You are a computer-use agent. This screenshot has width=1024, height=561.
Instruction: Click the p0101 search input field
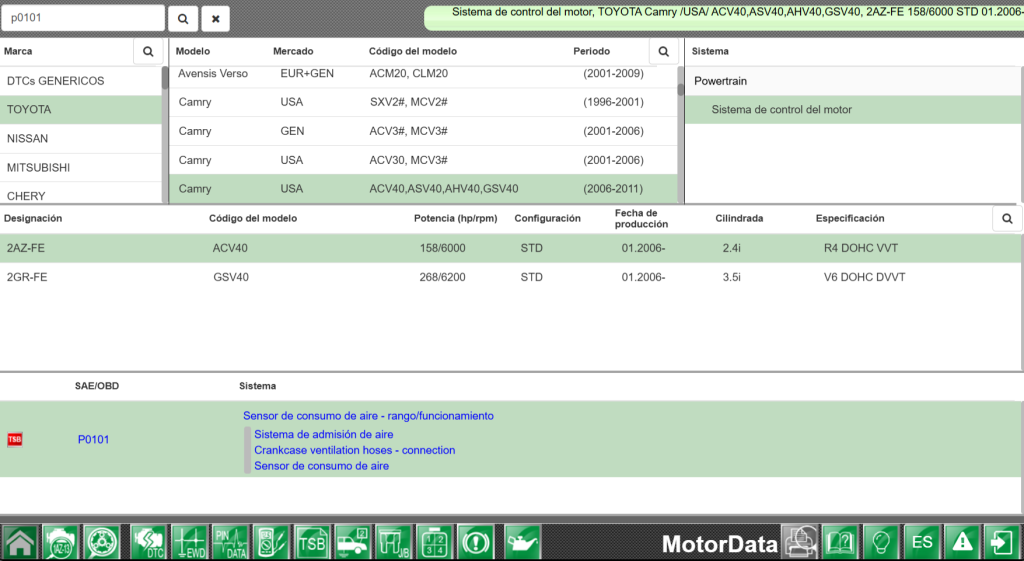[83, 18]
